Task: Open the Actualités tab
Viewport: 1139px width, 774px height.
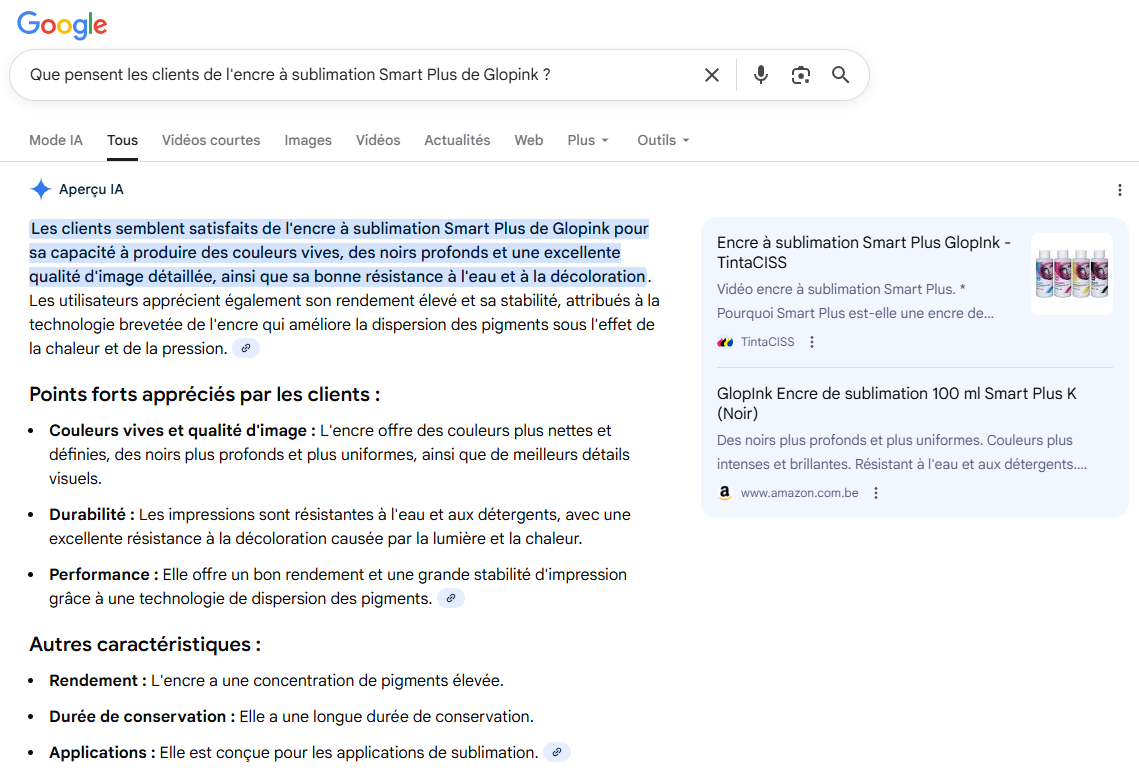Action: coord(457,140)
